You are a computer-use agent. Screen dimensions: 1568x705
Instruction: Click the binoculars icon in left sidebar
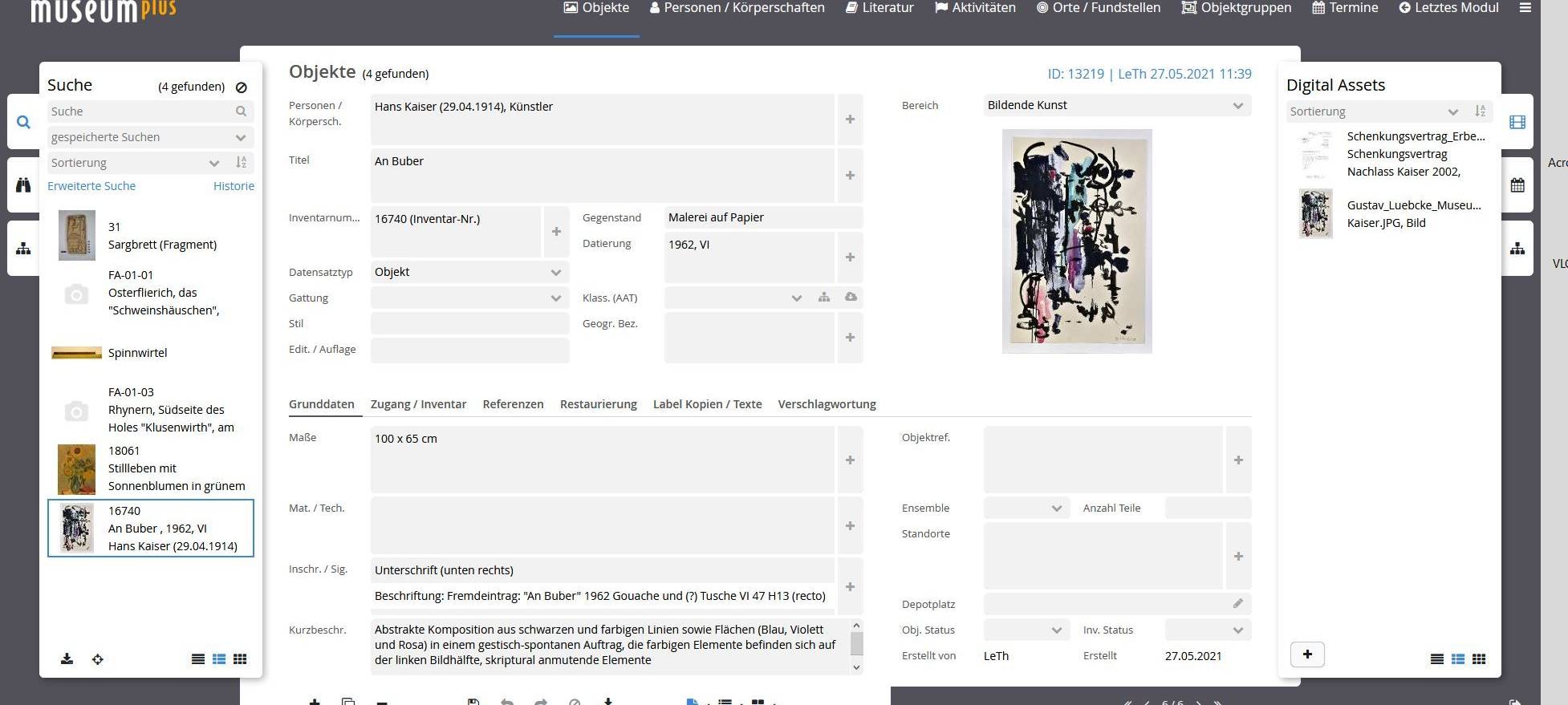(23, 185)
